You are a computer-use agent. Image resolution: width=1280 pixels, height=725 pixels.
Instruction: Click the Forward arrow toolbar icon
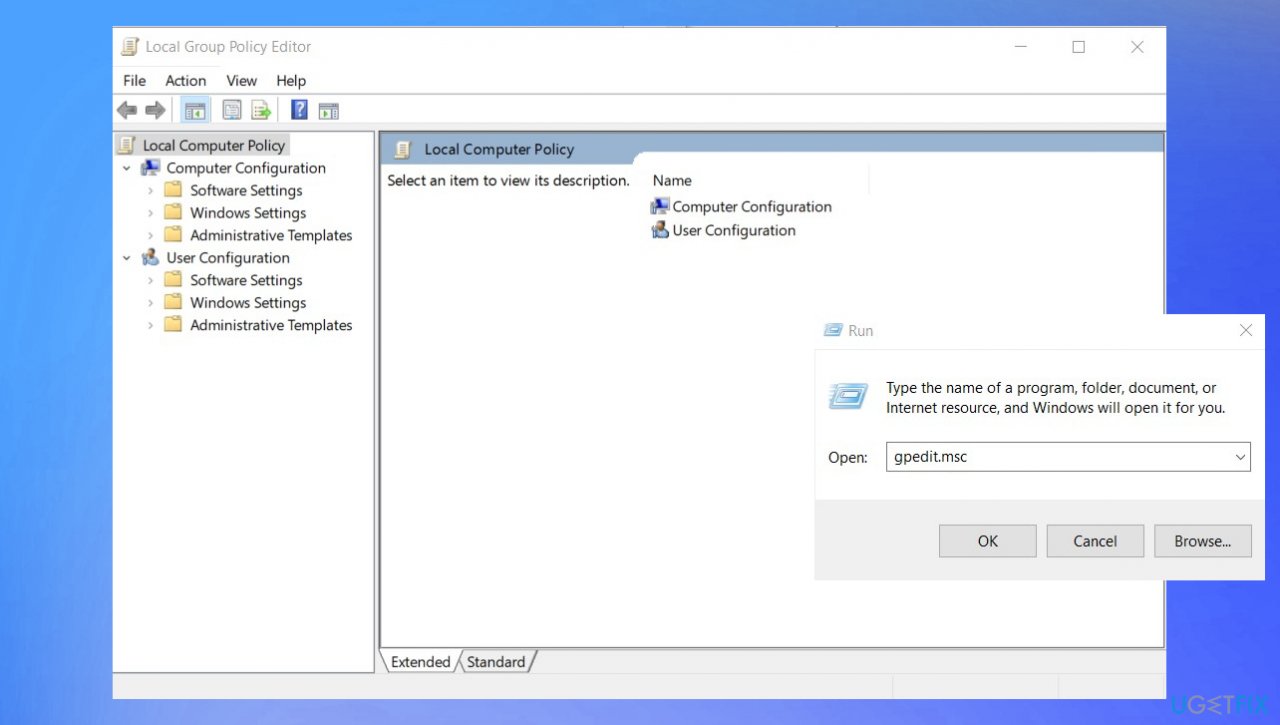(x=155, y=110)
